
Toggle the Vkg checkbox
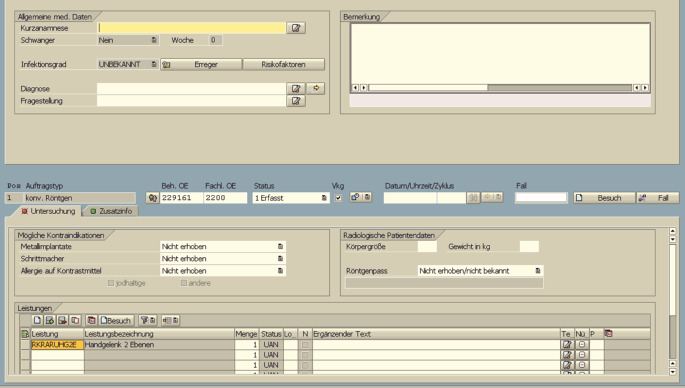338,198
